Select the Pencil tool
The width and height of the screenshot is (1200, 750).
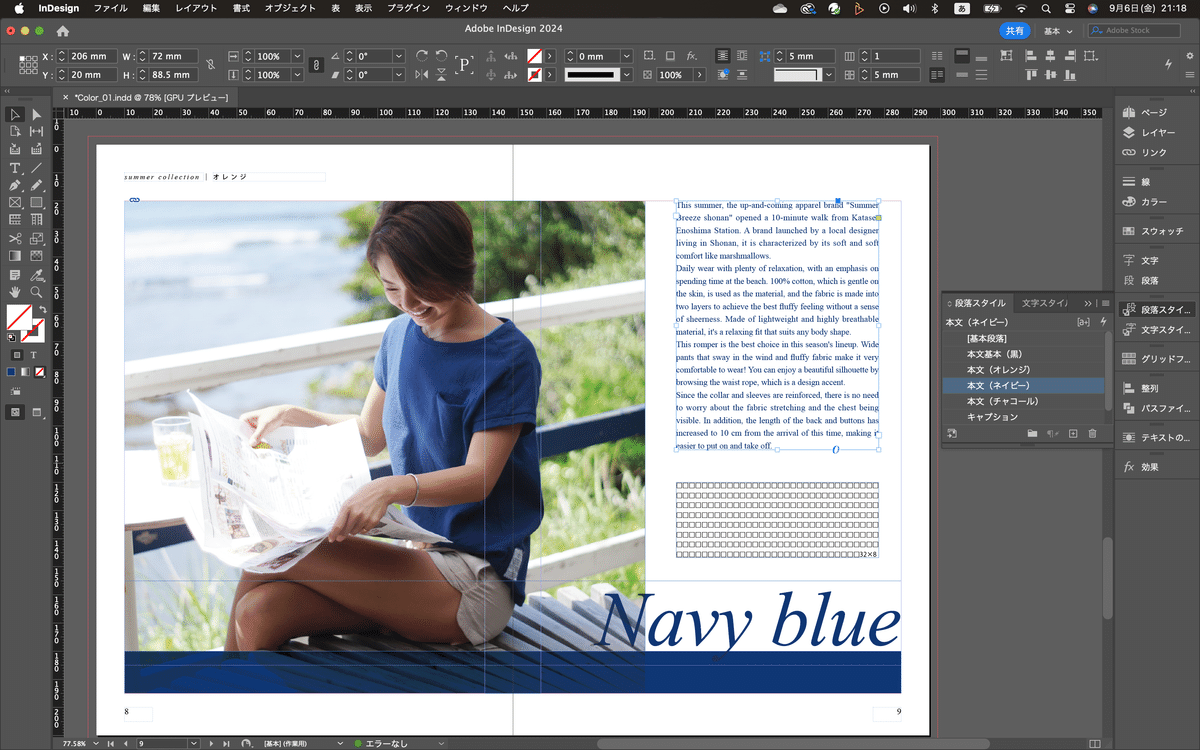[36, 185]
